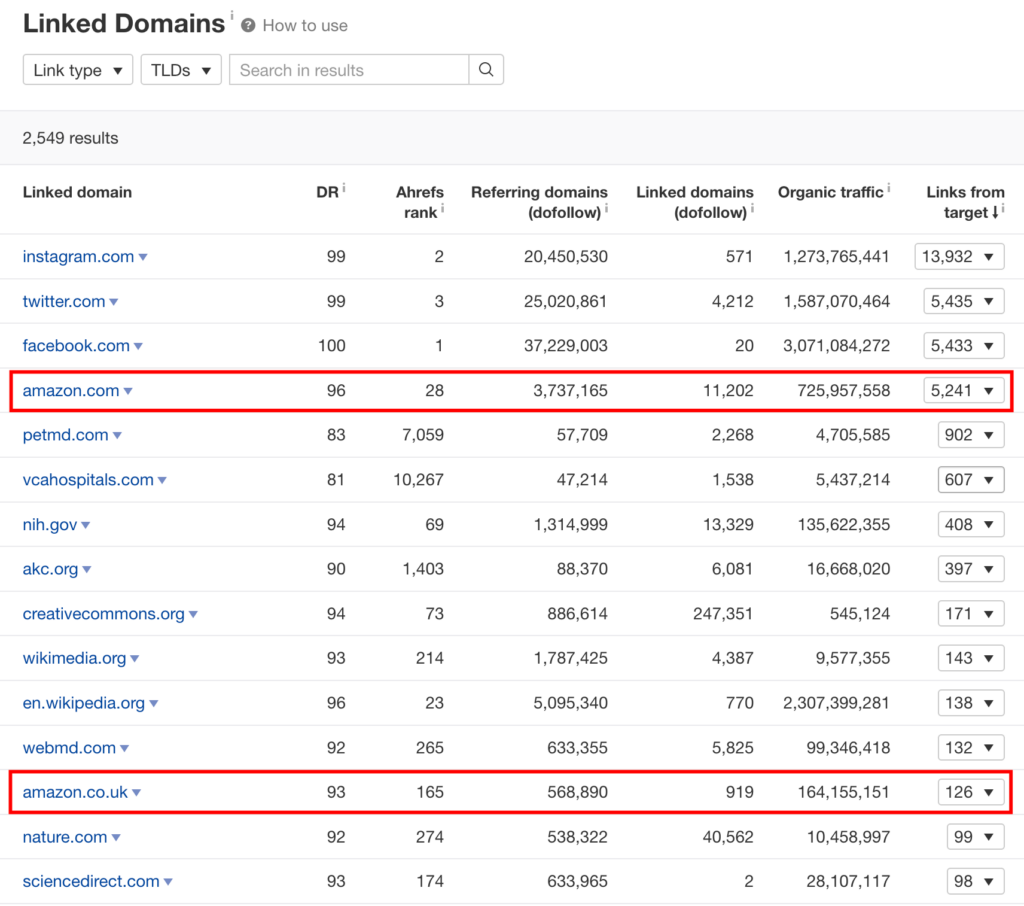Expand caret menu beside nih.gov

[86, 525]
